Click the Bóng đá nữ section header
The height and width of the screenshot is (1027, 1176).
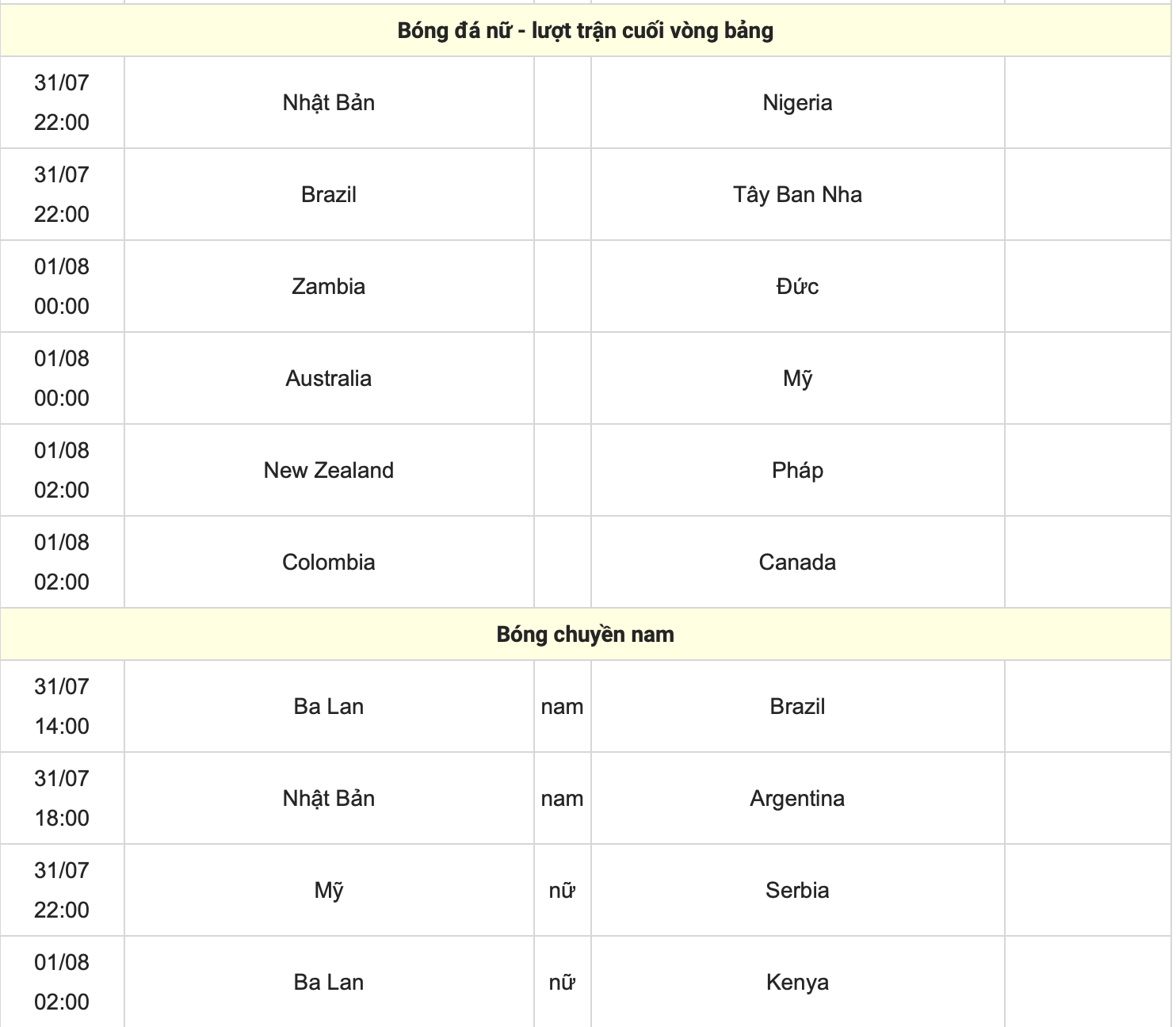tap(586, 30)
